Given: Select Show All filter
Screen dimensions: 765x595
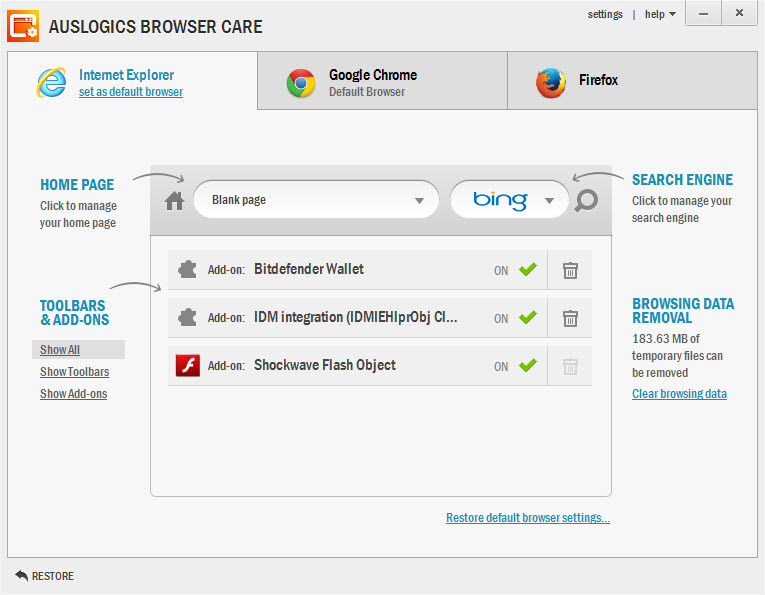Looking at the screenshot, I should 60,350.
